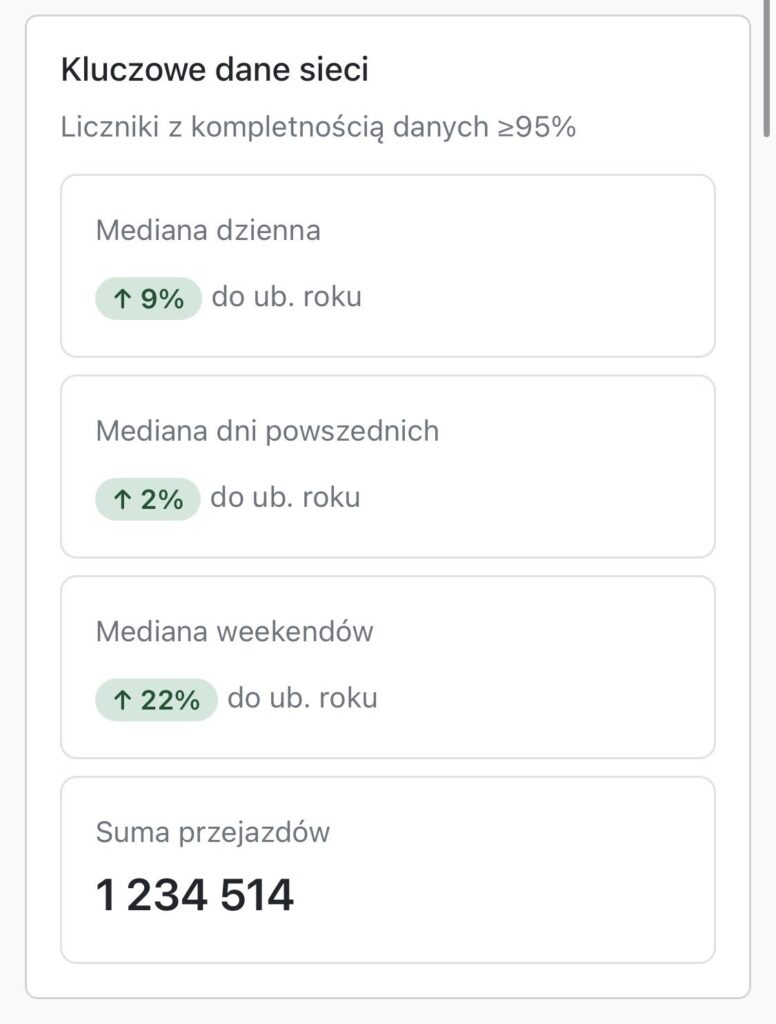Click the "Liczniki z kompletnością danych ≥95%" subtitle

point(318,128)
